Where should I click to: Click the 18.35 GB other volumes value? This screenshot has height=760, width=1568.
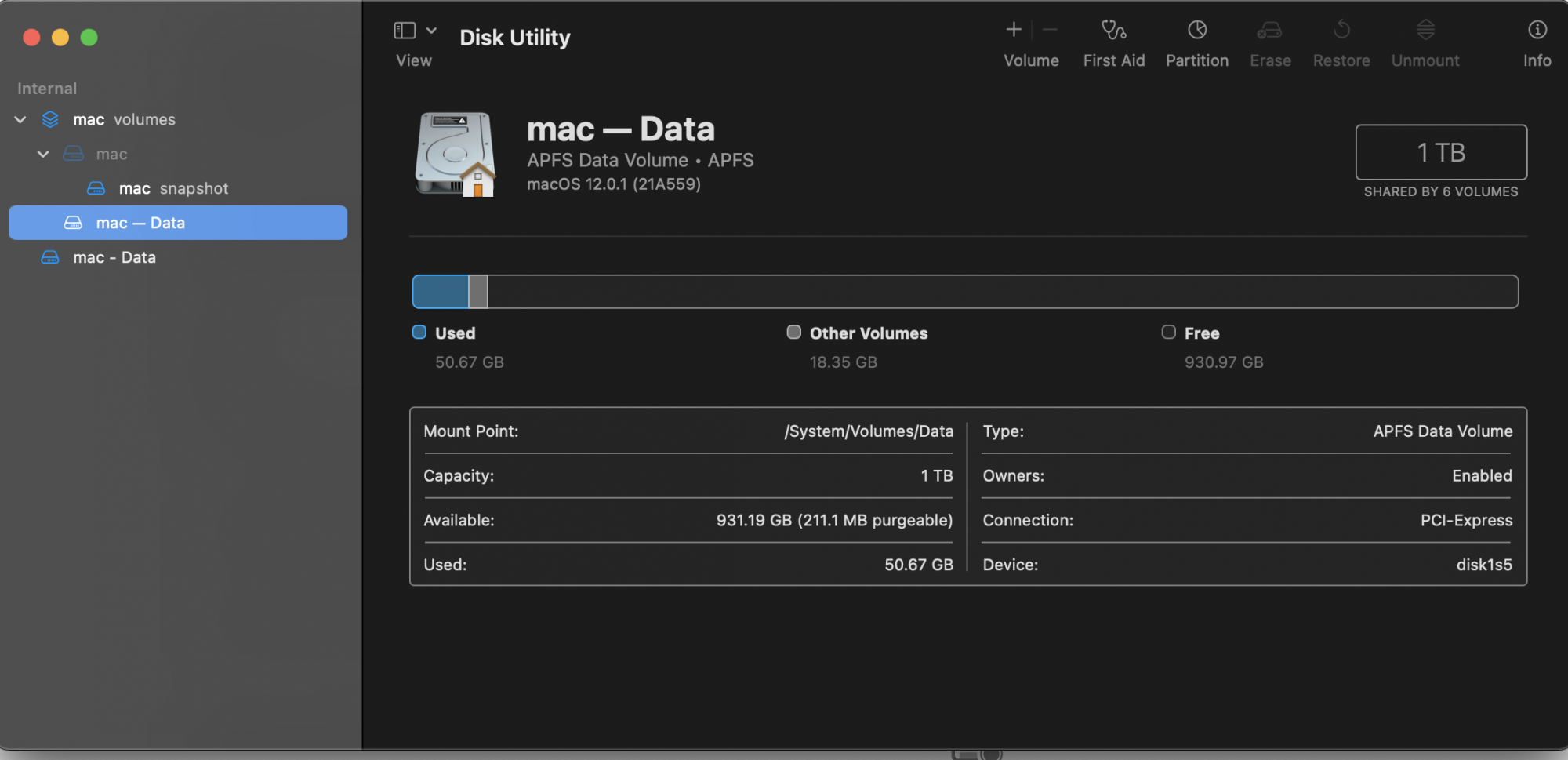coord(844,362)
